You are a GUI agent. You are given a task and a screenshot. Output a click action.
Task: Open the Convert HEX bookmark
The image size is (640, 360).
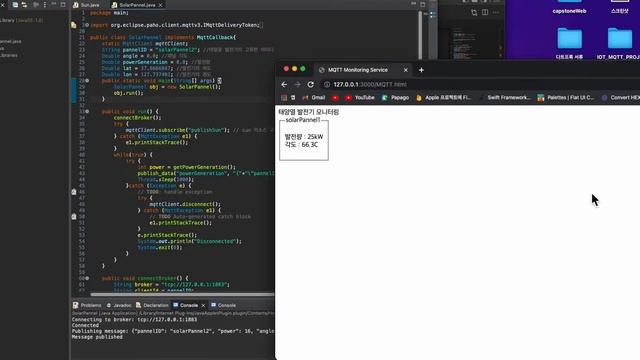(x=620, y=98)
